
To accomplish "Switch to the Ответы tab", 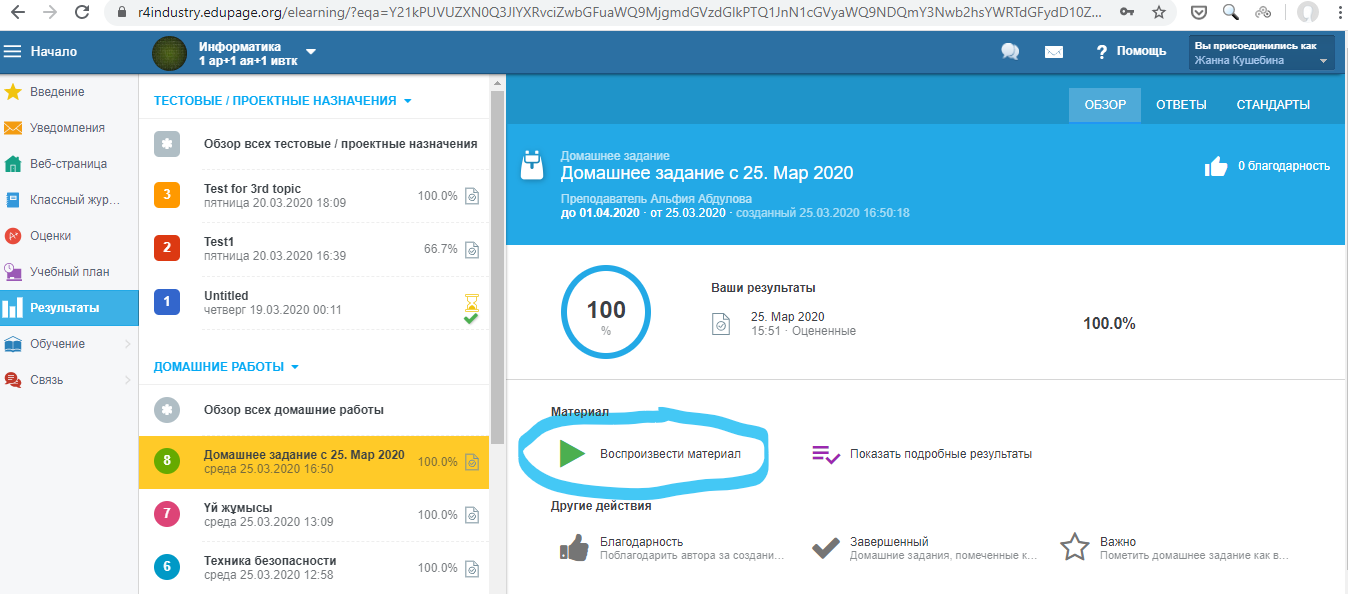I will (1181, 105).
